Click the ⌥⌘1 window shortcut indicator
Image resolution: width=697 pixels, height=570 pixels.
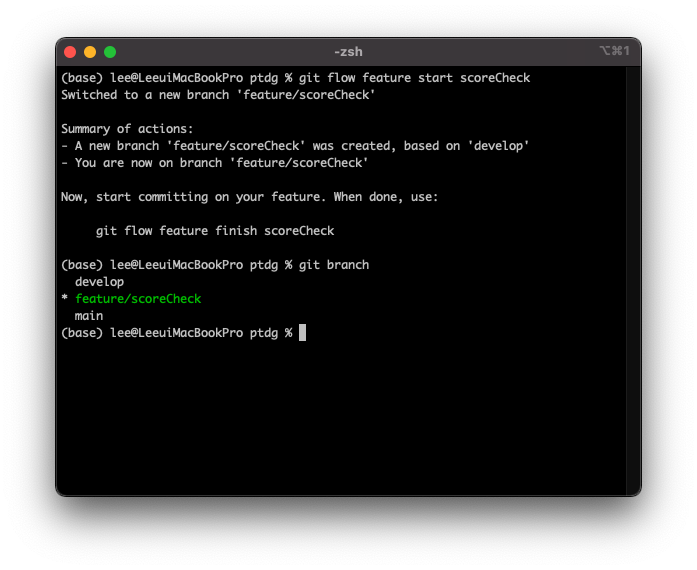click(614, 51)
